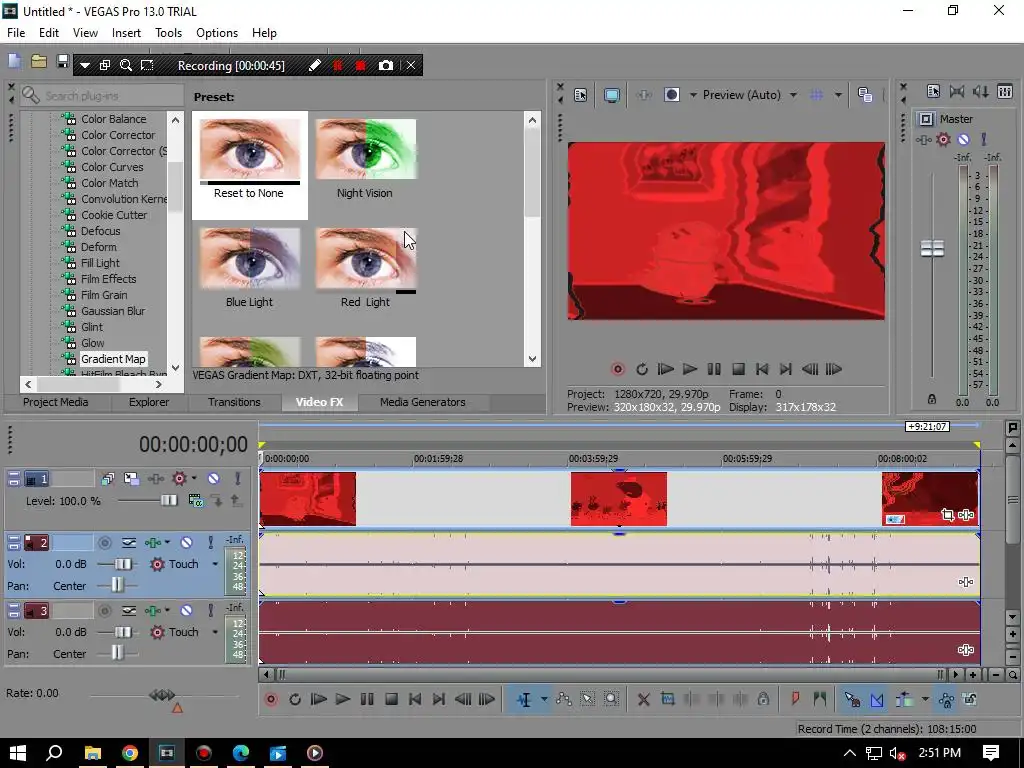The height and width of the screenshot is (768, 1024).
Task: Switch to the Media Generators tab
Action: [423, 402]
